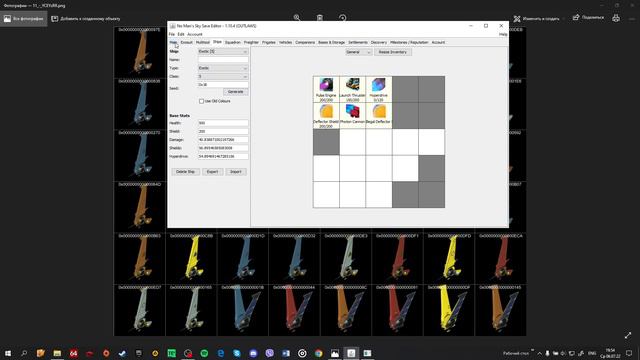Select the Pulse Engine inventory slot
640x360 pixels.
[x=326, y=89]
